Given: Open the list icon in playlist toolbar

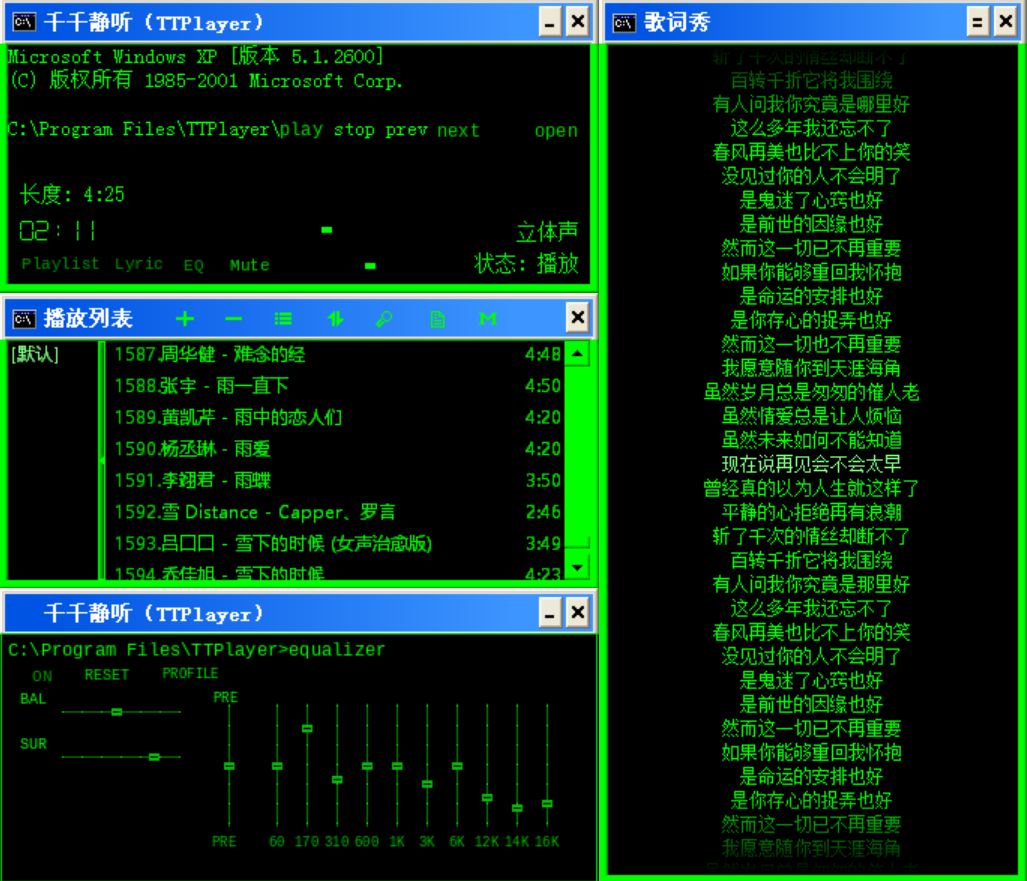Looking at the screenshot, I should click(x=283, y=319).
